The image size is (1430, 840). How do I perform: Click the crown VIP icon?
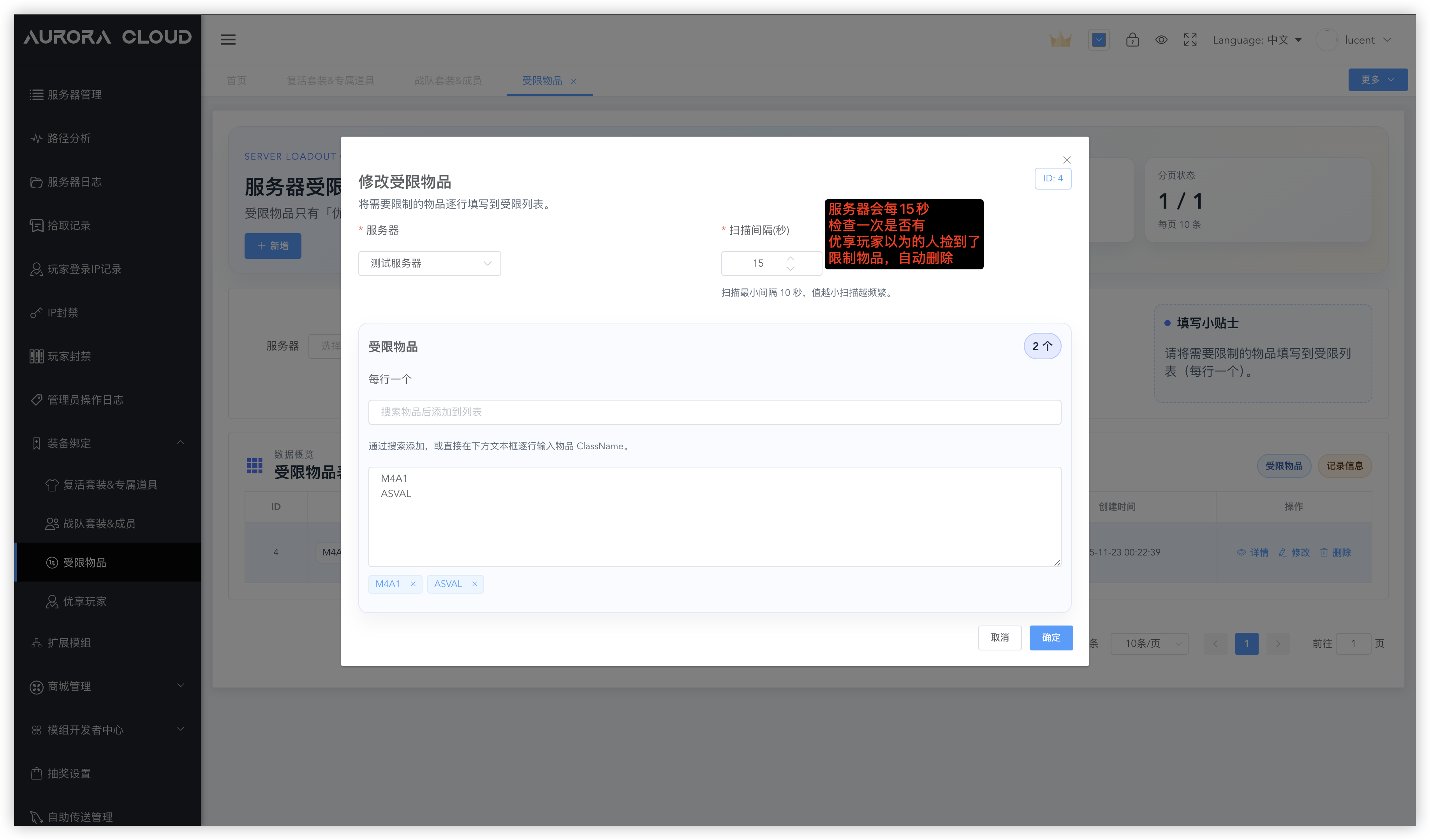(1060, 40)
